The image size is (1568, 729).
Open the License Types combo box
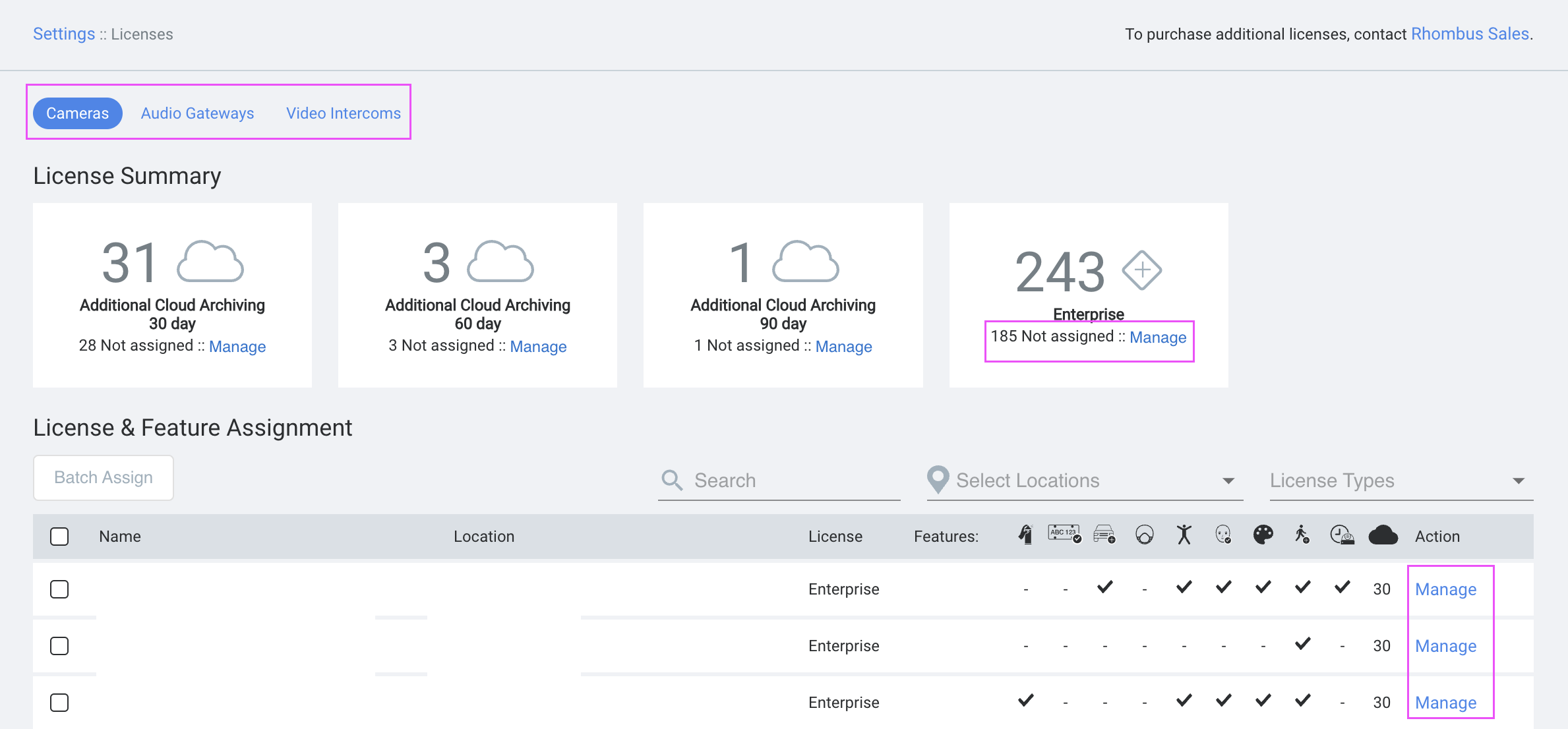[x=1401, y=481]
